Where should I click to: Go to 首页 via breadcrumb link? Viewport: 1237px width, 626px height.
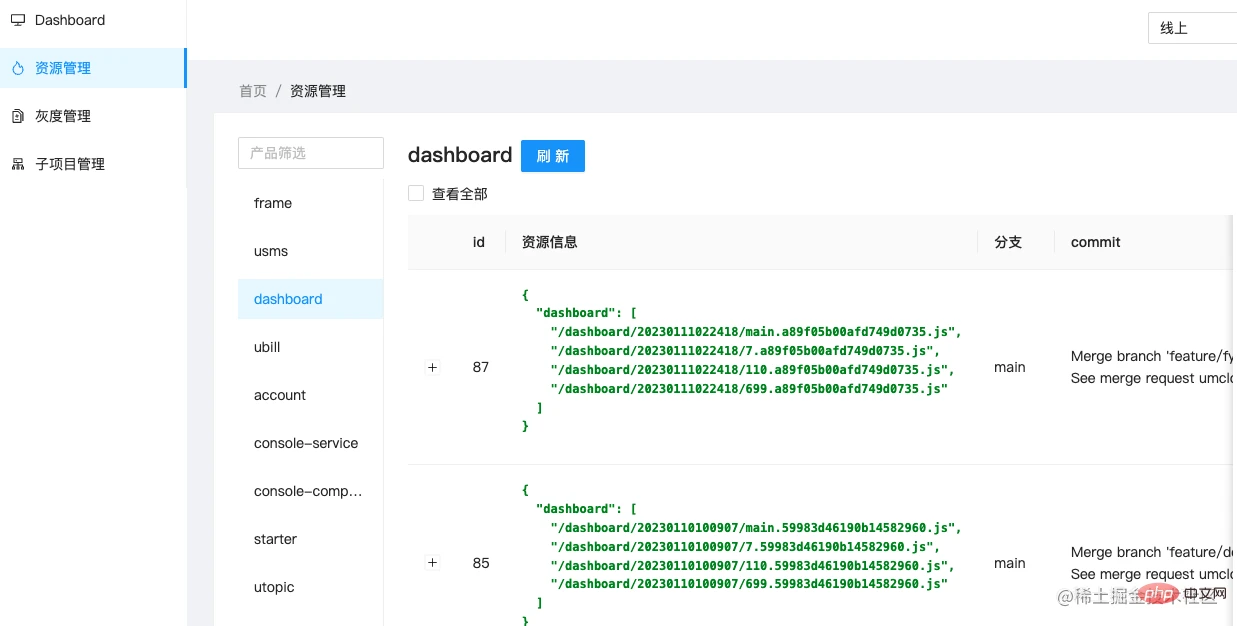point(253,91)
